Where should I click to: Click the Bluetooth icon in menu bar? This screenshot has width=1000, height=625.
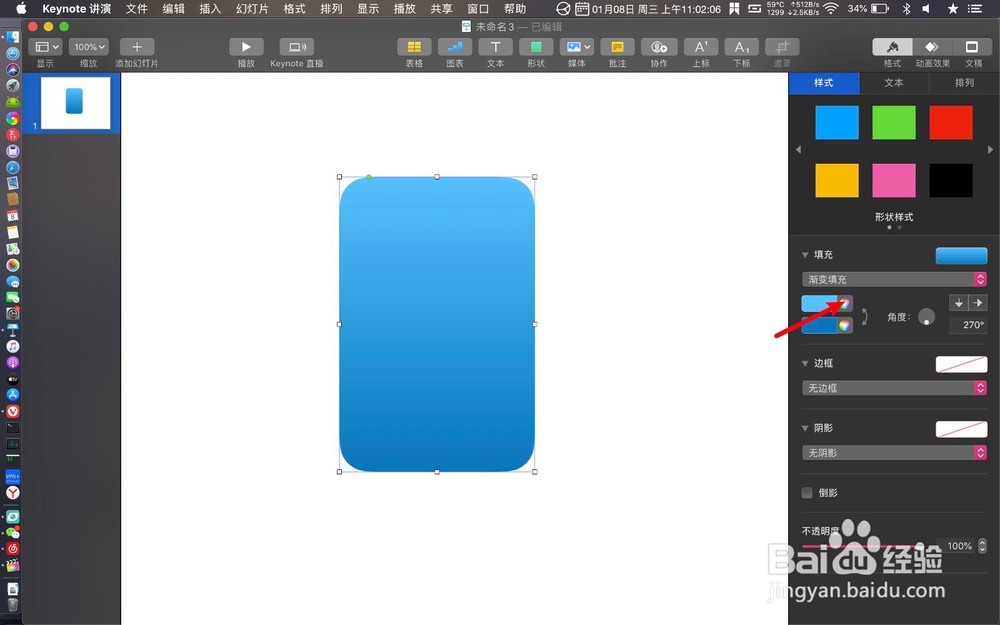(906, 9)
